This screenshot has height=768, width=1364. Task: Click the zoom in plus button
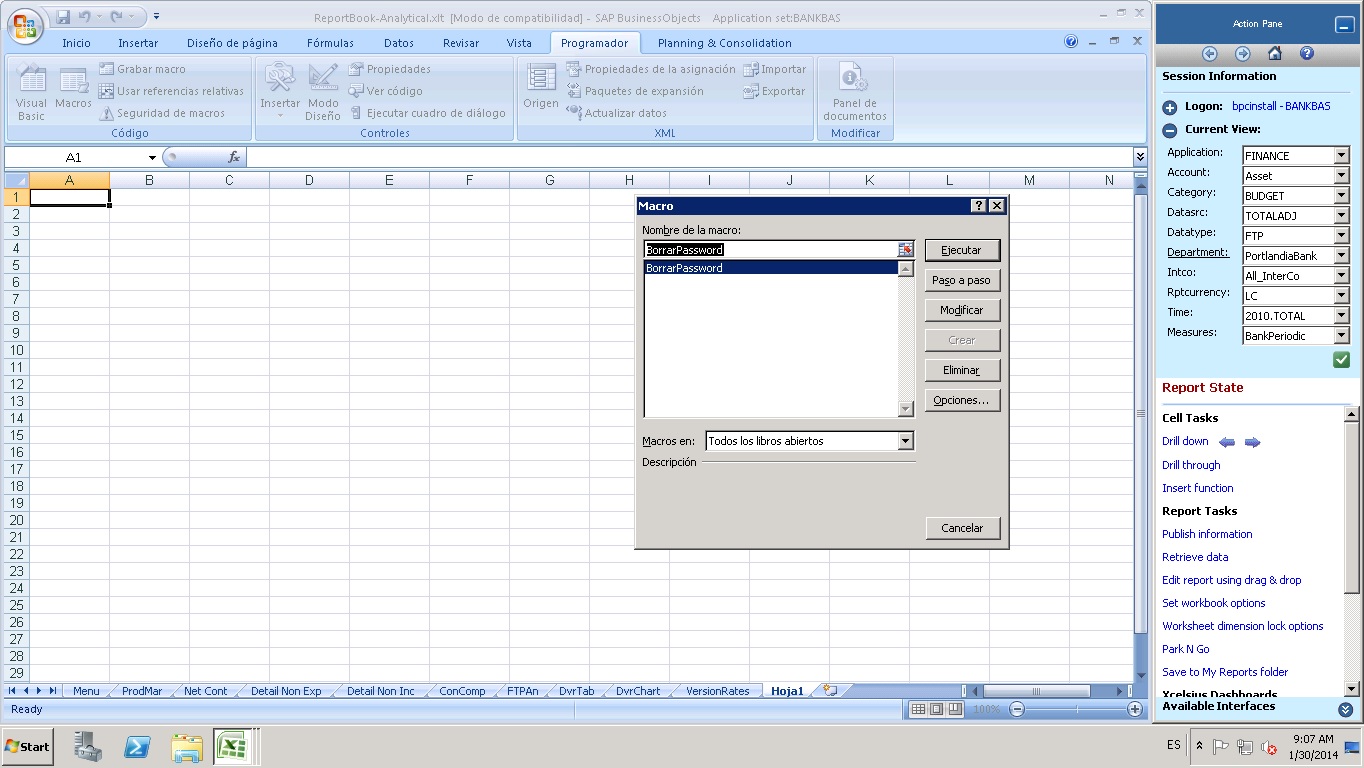click(x=1134, y=709)
